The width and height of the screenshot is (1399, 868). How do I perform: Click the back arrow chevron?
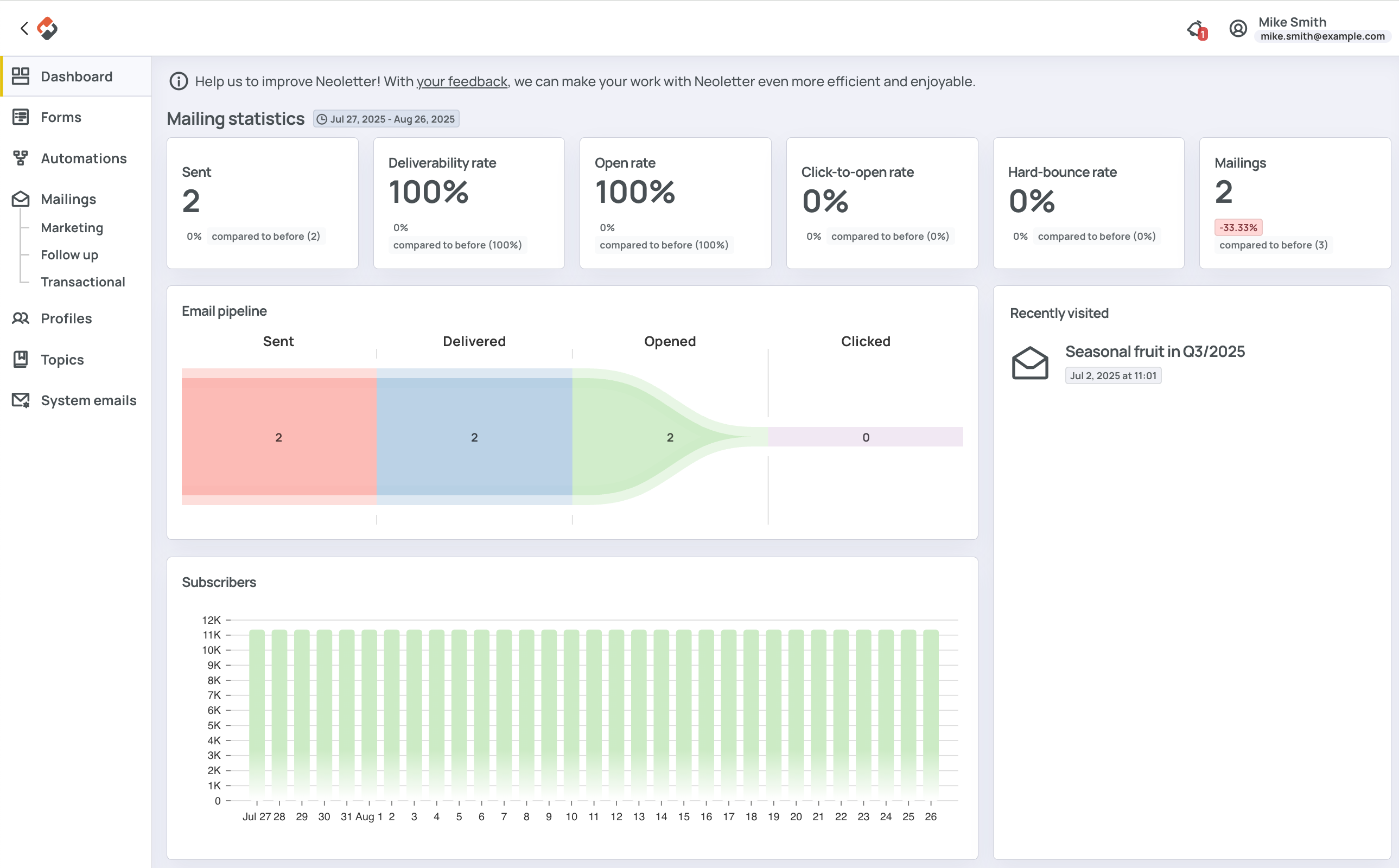pos(24,28)
